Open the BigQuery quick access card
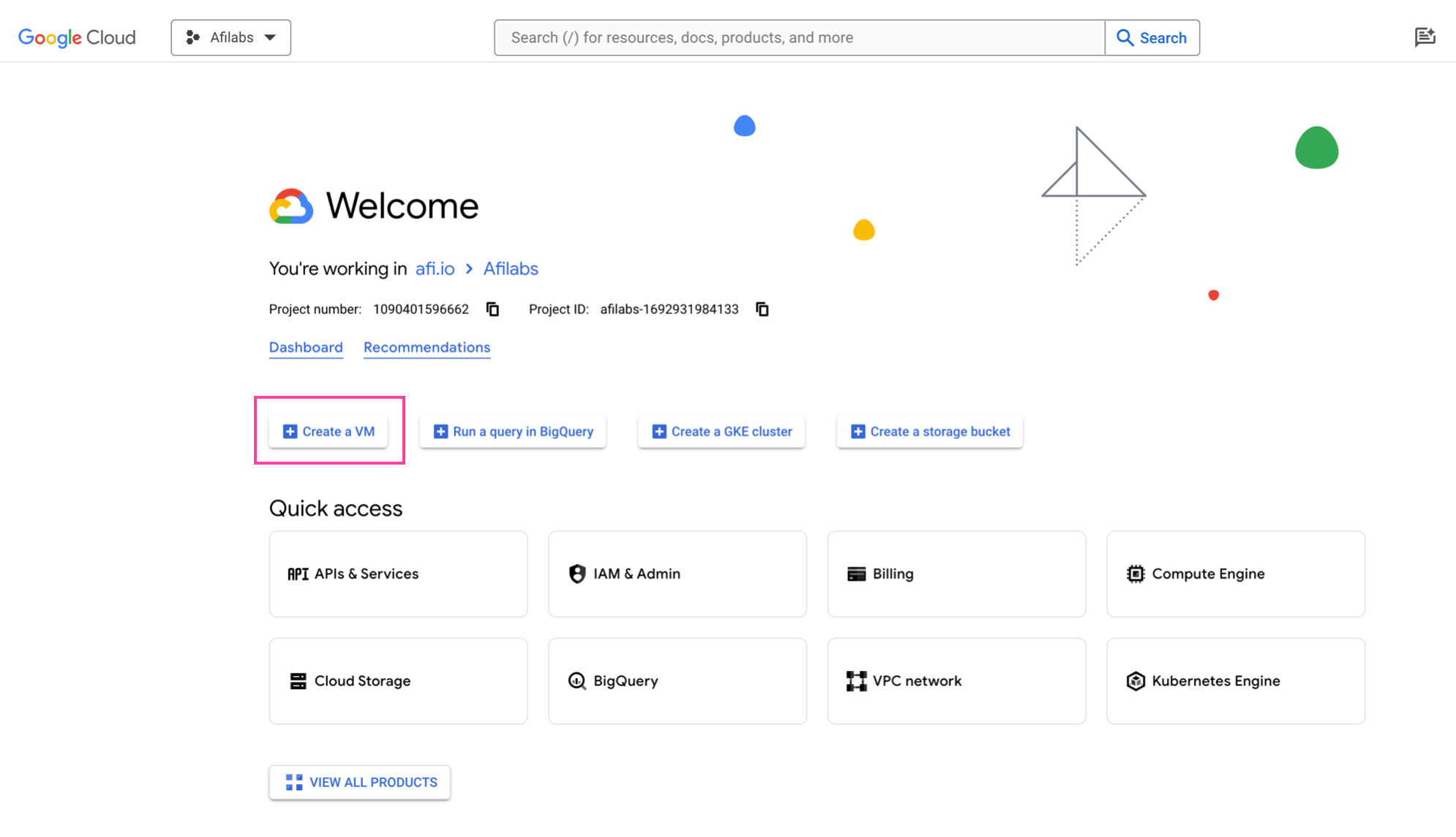The height and width of the screenshot is (837, 1456). coord(677,680)
